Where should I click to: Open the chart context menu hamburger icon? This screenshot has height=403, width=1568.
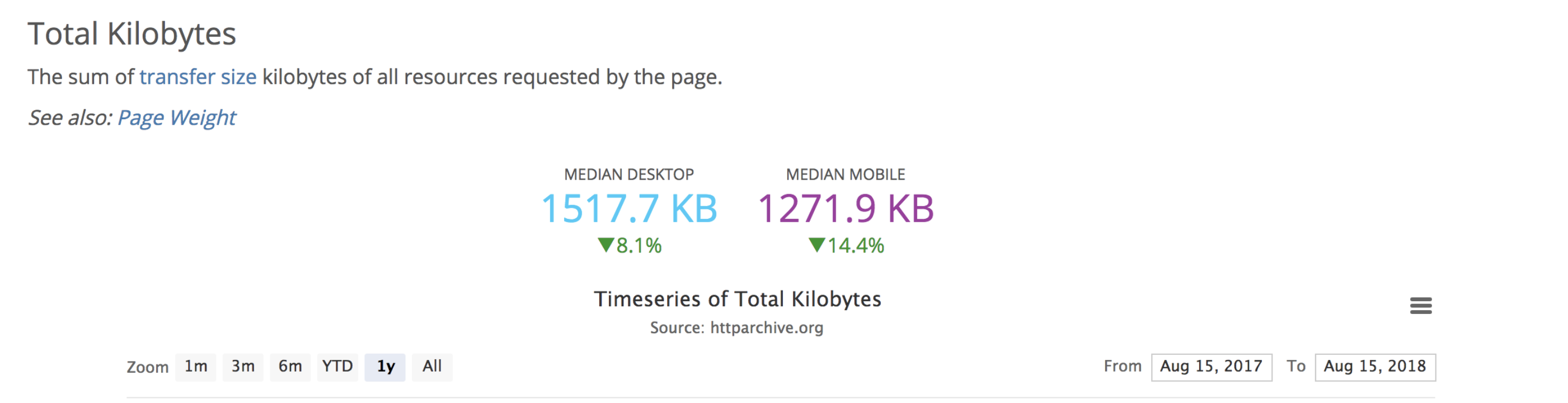[1420, 306]
